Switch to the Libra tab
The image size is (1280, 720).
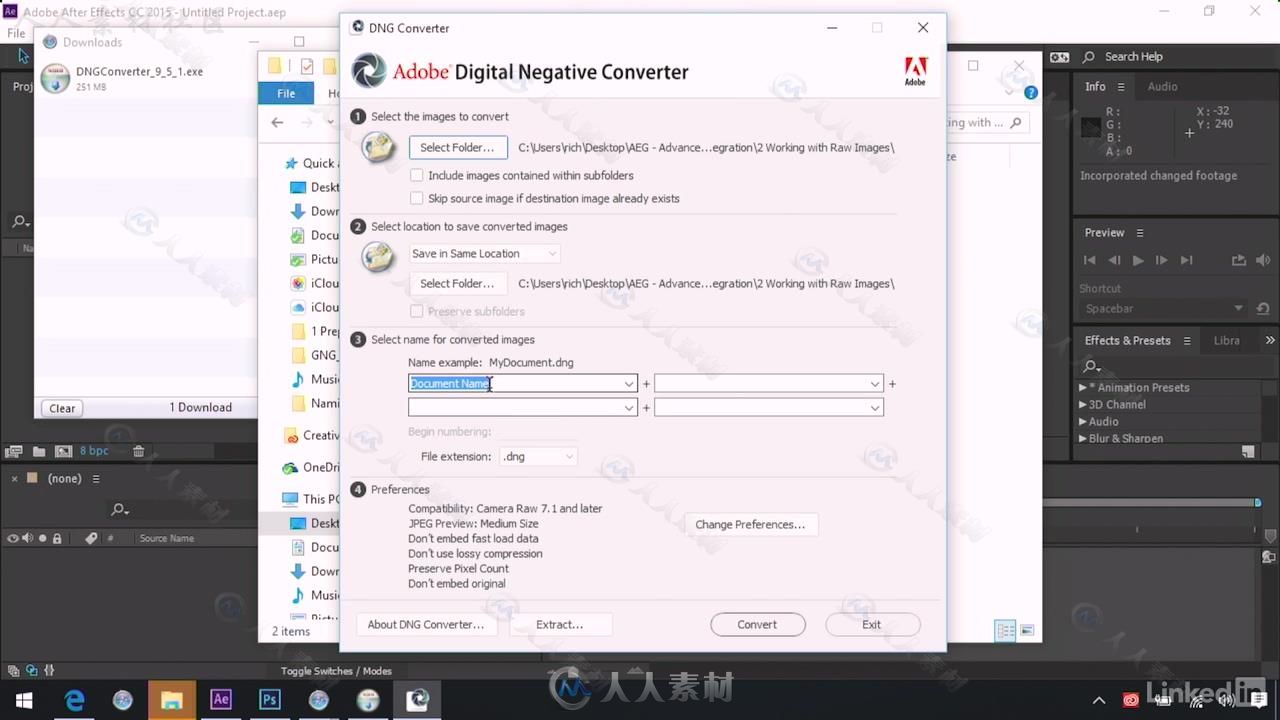click(x=1226, y=340)
